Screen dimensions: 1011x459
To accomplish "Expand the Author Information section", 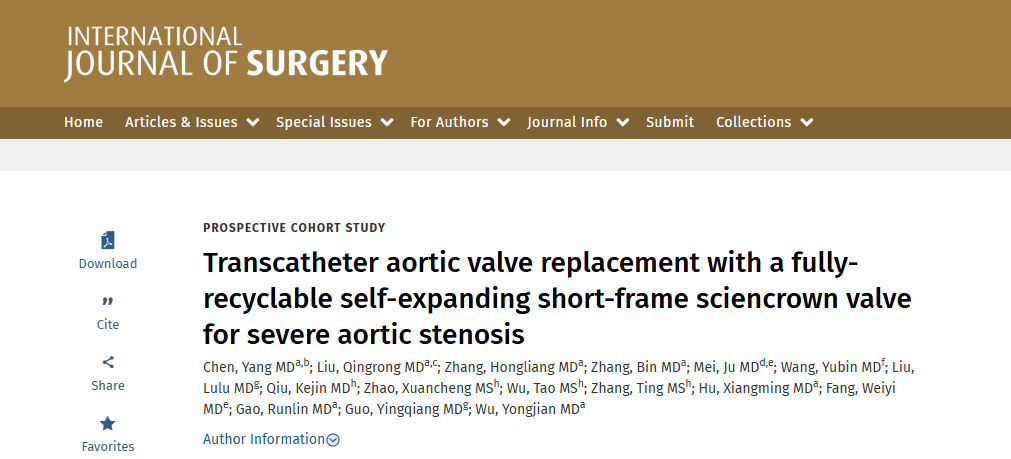I will (271, 439).
